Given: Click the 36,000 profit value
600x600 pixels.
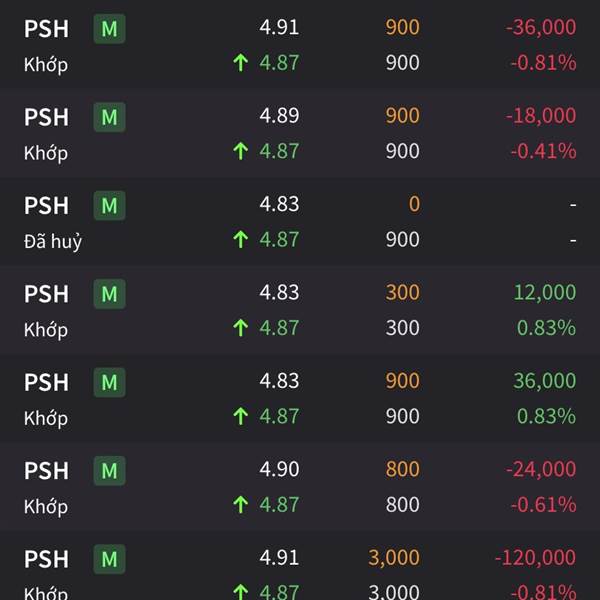Looking at the screenshot, I should [545, 381].
